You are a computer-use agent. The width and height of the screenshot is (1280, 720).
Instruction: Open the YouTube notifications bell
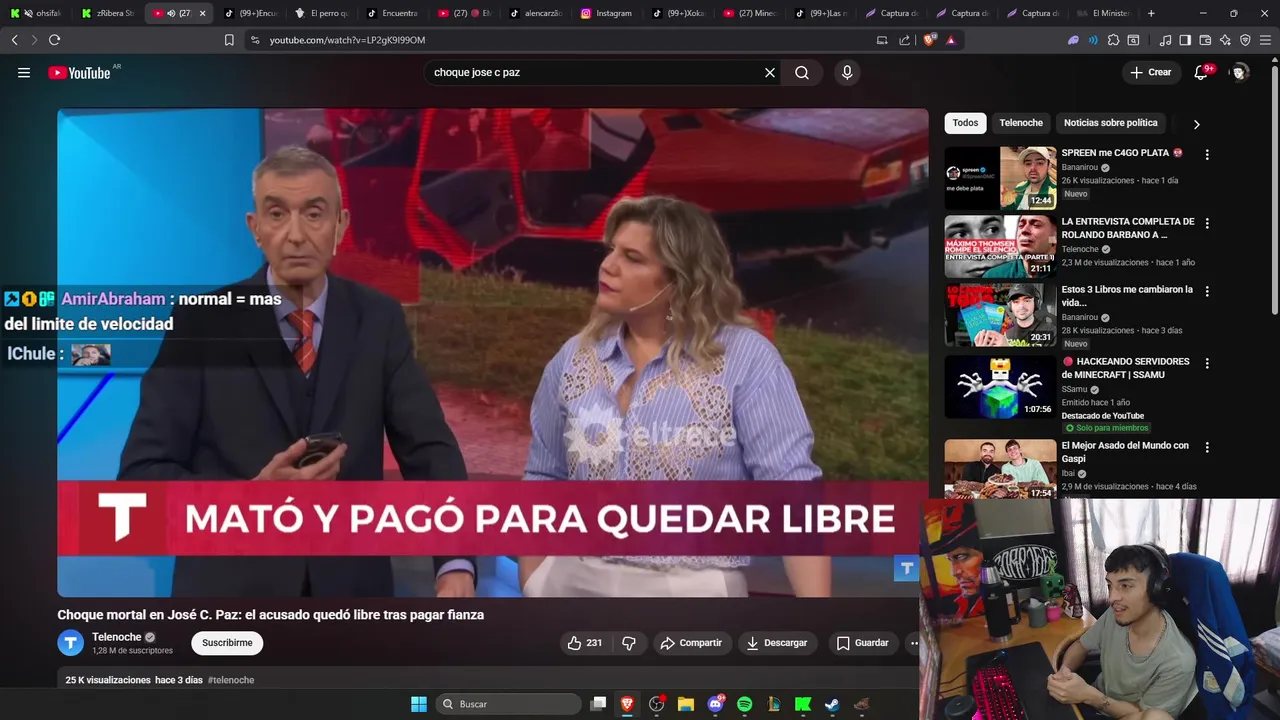1202,72
